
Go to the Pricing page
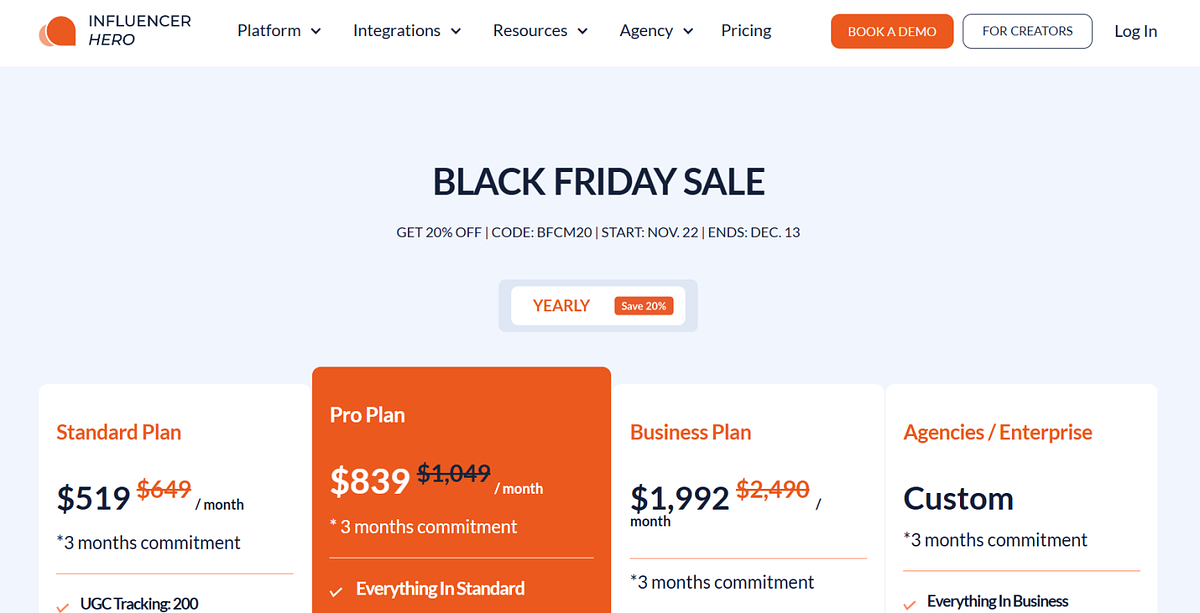746,31
